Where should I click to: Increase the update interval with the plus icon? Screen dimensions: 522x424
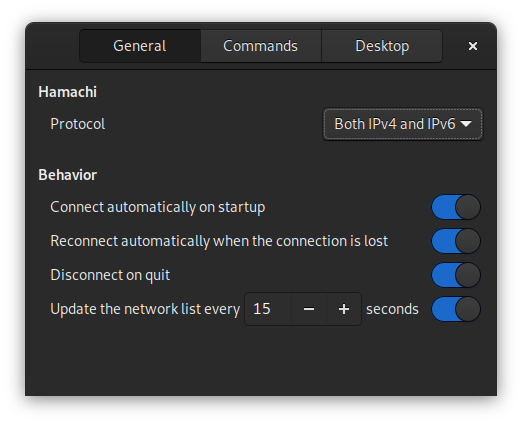point(344,309)
